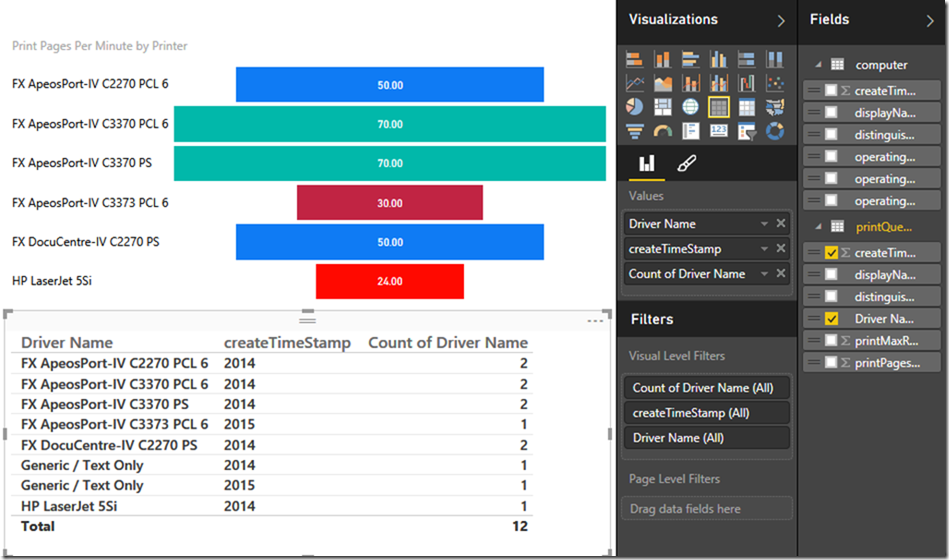This screenshot has width=949, height=560.
Task: Choose the area chart visualization
Action: pyautogui.click(x=663, y=83)
